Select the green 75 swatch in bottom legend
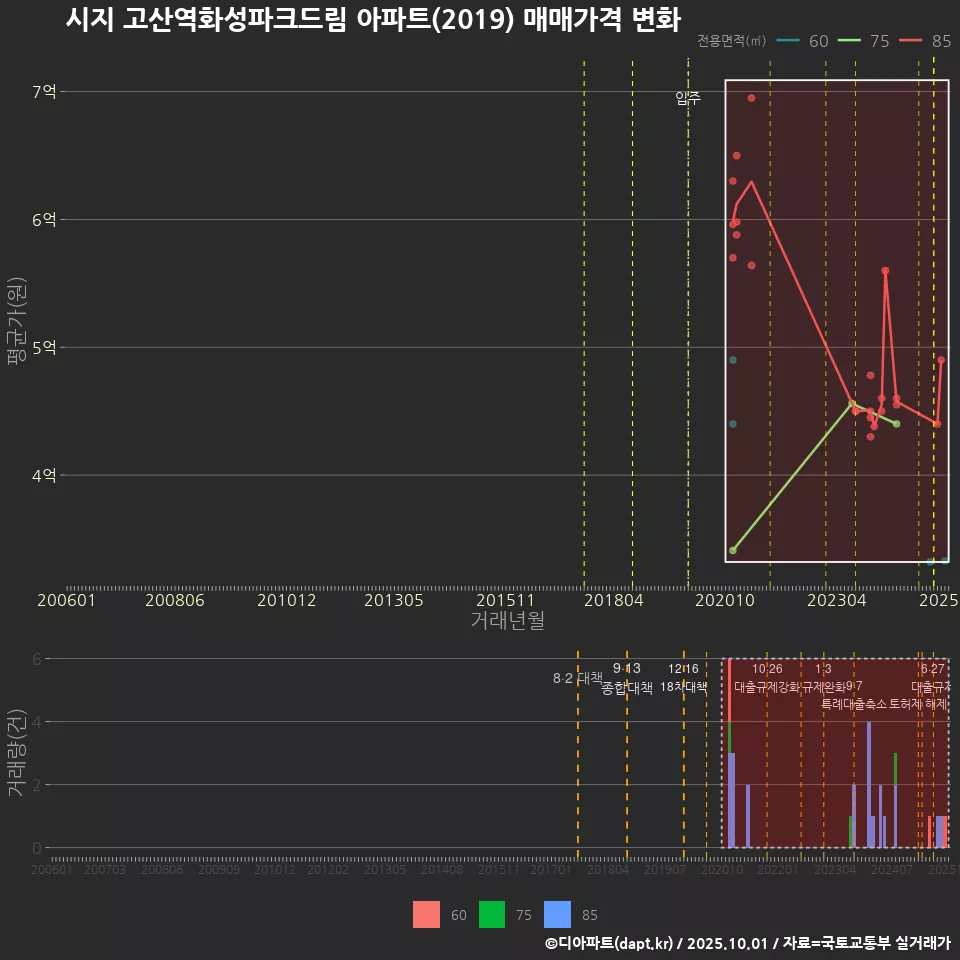960x960 pixels. 492,914
